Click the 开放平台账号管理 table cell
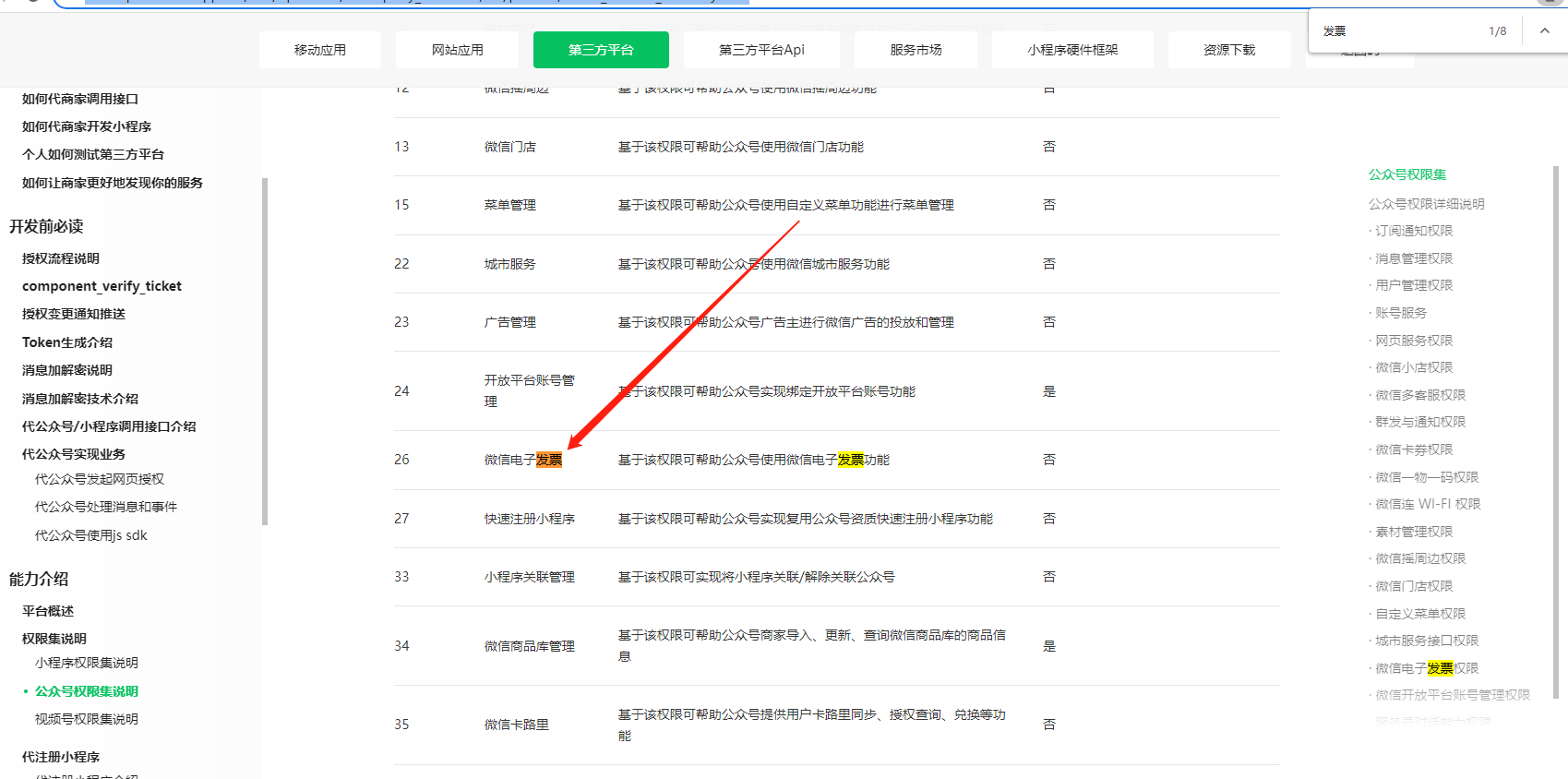This screenshot has height=779, width=1568. (x=530, y=390)
